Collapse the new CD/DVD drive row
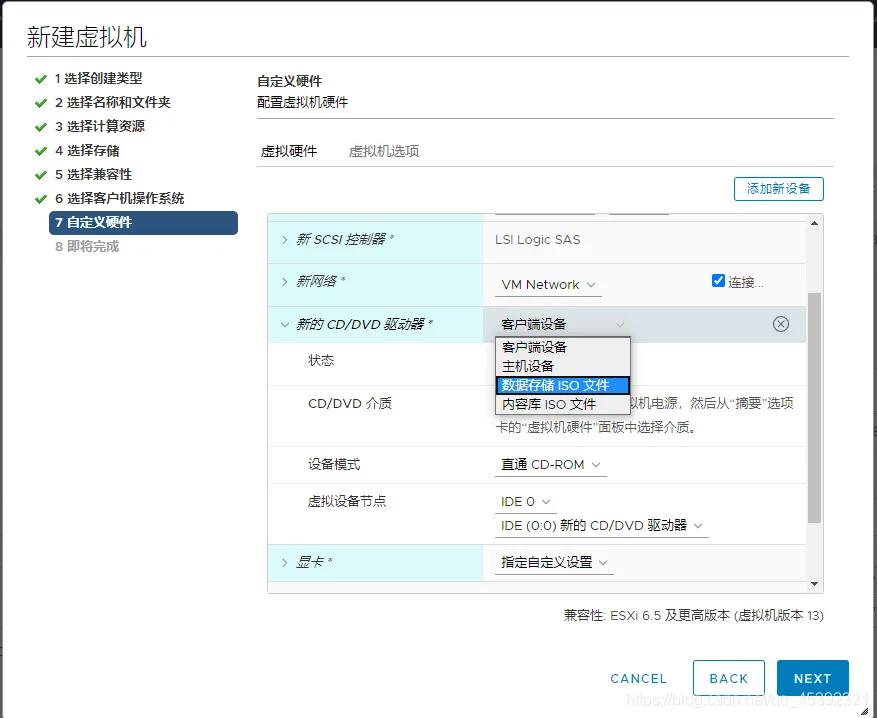 pyautogui.click(x=285, y=324)
